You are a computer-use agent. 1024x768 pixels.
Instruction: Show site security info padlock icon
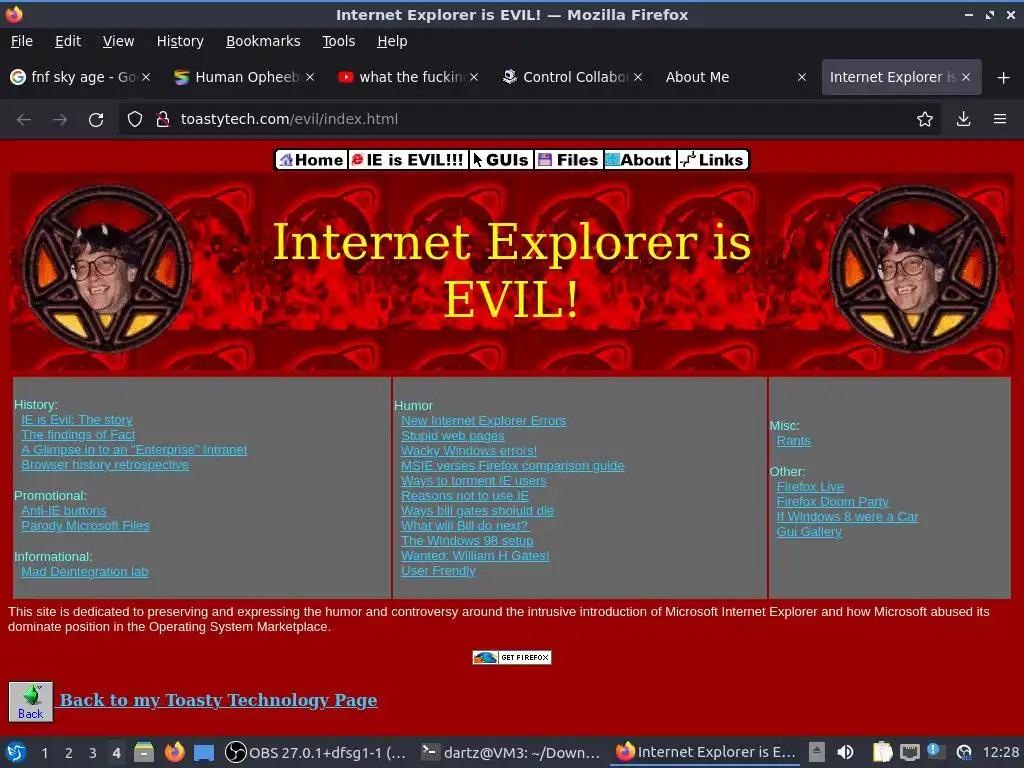pos(163,120)
